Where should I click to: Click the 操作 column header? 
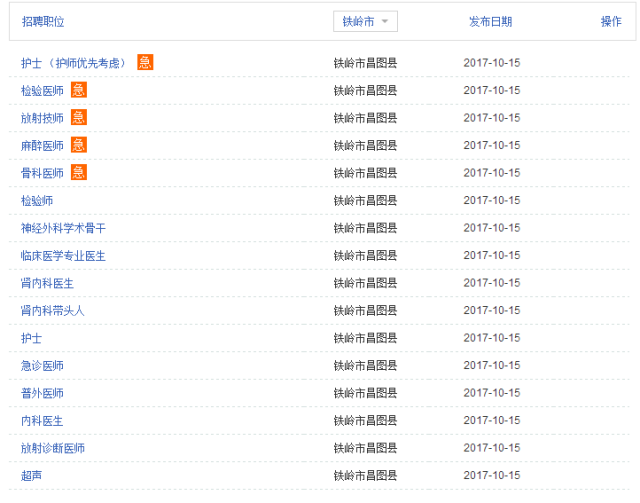pyautogui.click(x=611, y=22)
